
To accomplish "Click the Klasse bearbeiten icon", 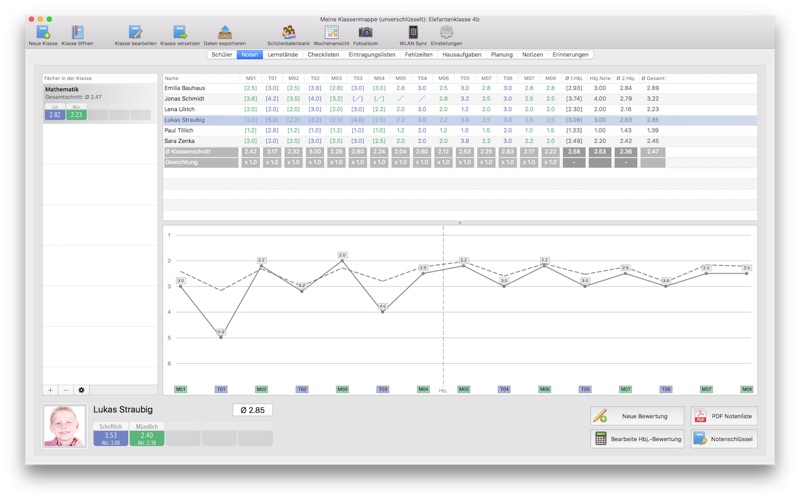I will [135, 33].
